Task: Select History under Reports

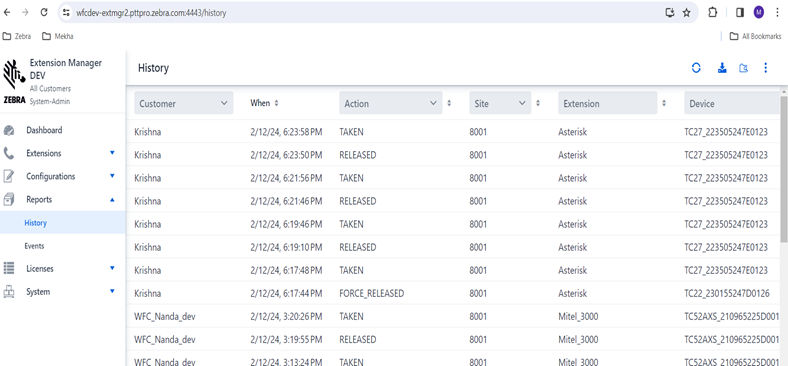Action: coord(62,223)
